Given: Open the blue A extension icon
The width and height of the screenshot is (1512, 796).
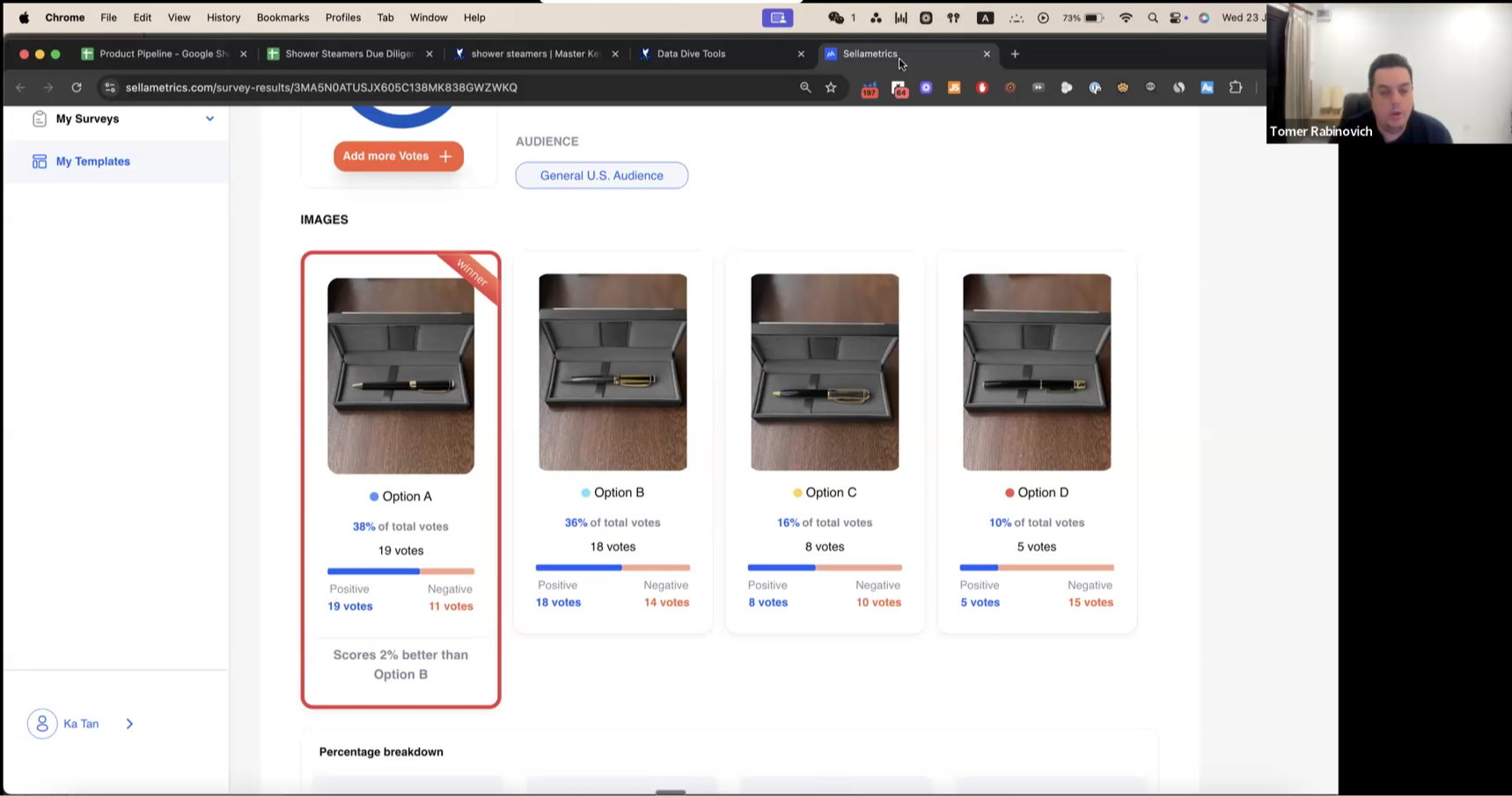Looking at the screenshot, I should click(1207, 87).
